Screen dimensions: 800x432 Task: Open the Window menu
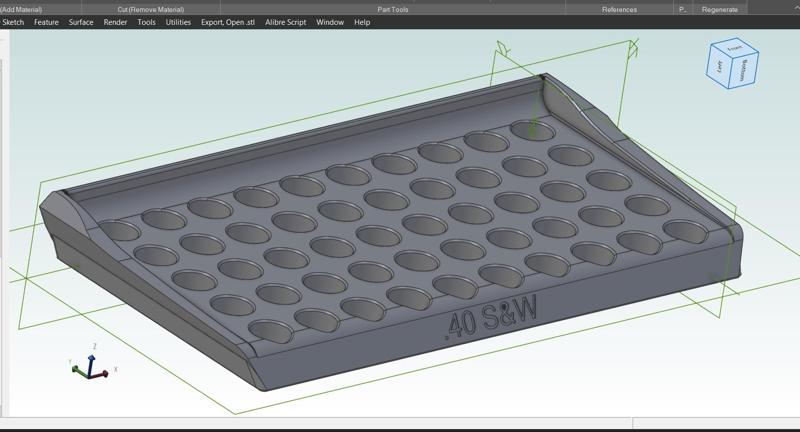[330, 22]
